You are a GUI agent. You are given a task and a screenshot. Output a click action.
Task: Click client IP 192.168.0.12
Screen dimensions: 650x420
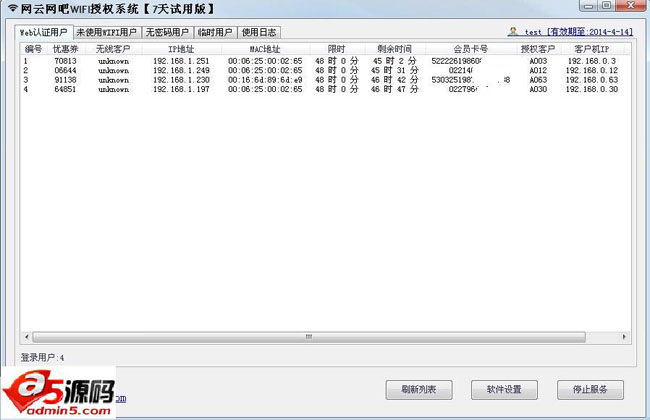coord(592,70)
